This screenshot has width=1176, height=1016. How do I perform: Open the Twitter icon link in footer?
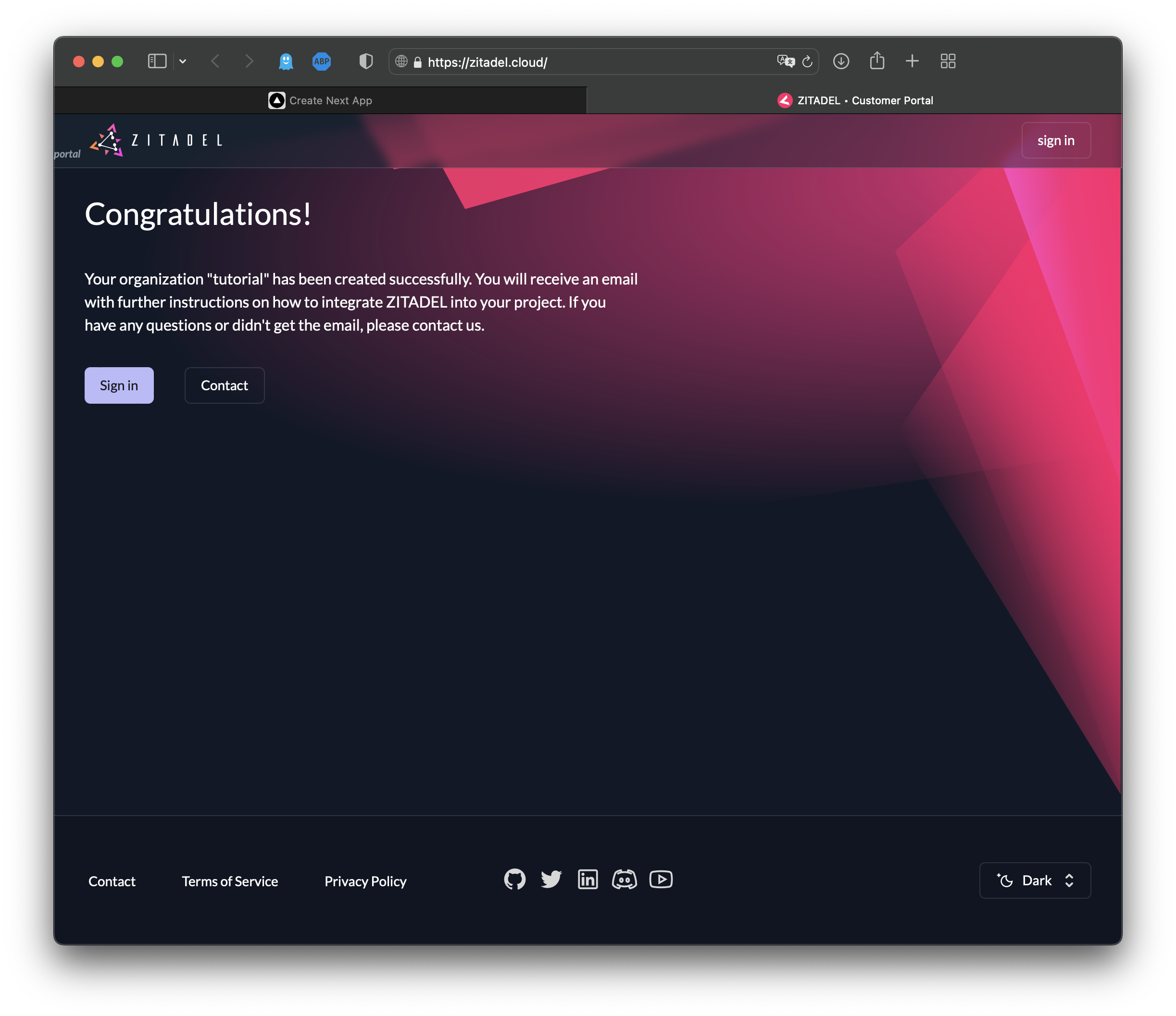point(551,880)
